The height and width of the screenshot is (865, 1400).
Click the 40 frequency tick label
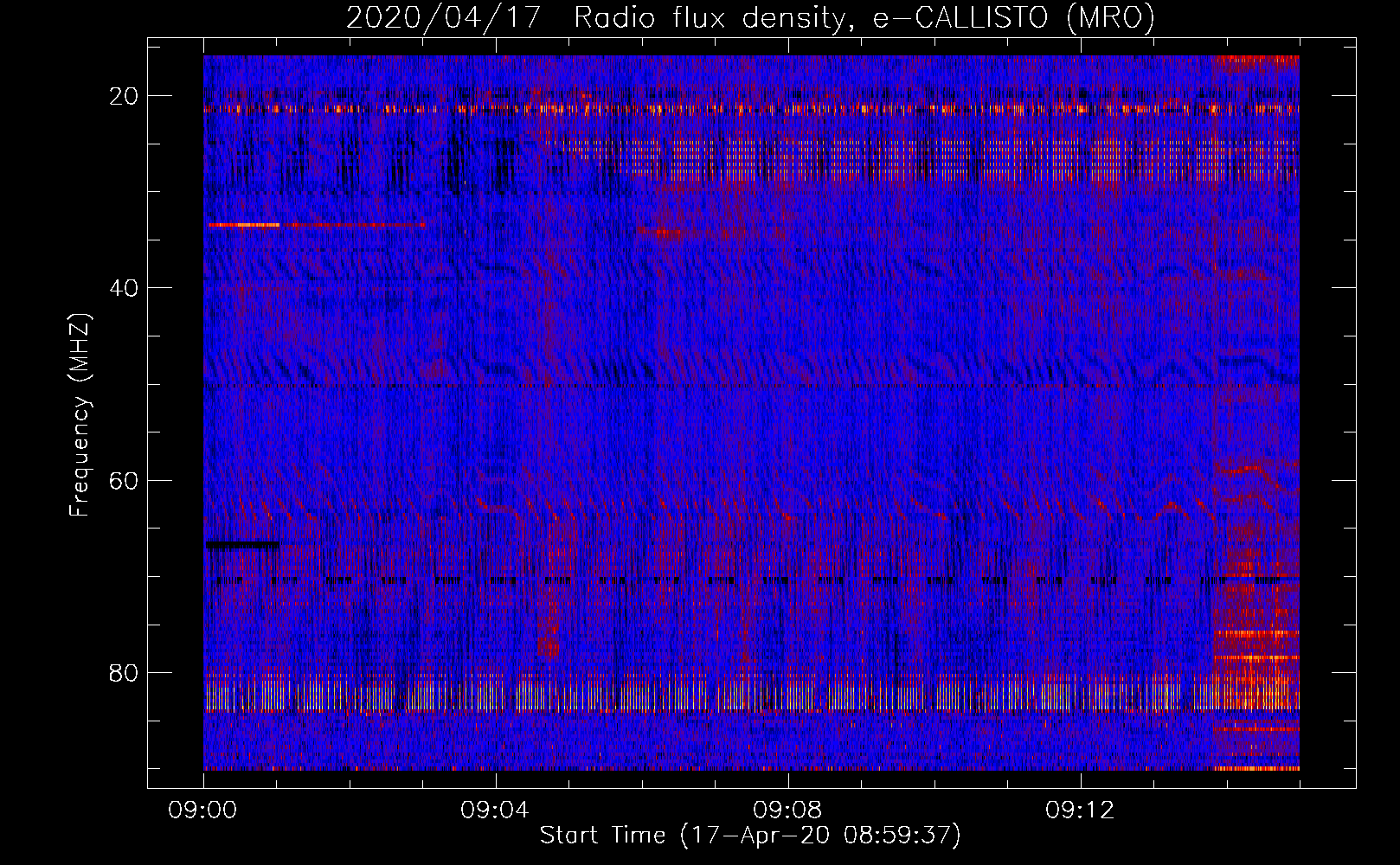[124, 287]
